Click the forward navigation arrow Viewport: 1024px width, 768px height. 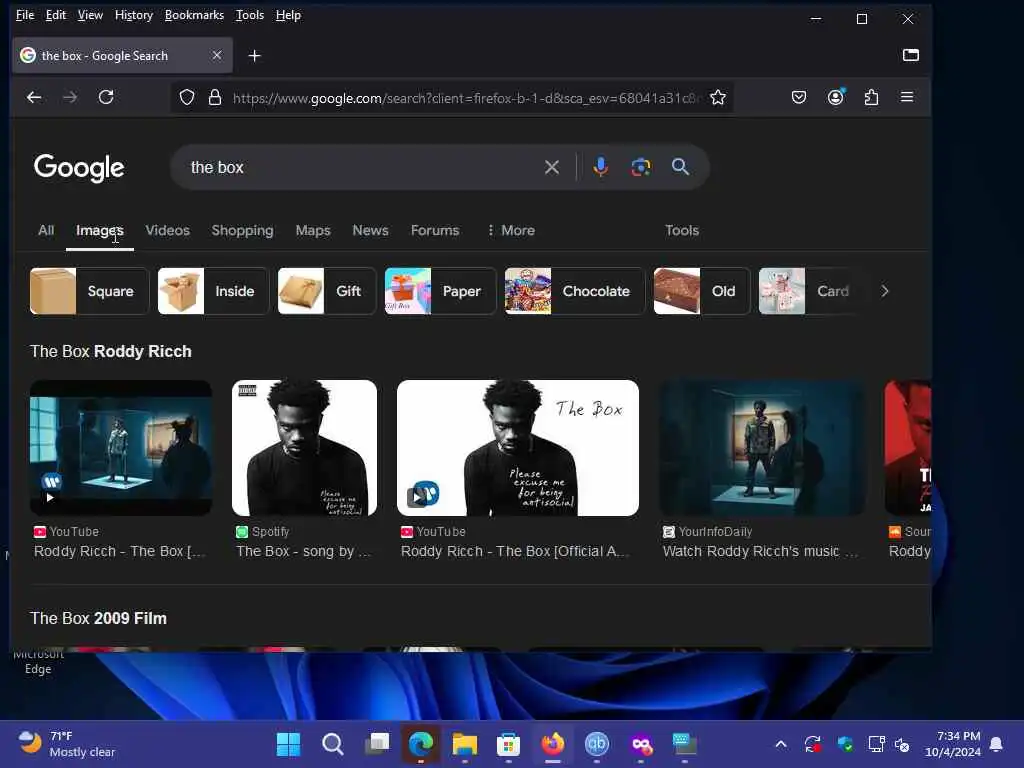[70, 97]
